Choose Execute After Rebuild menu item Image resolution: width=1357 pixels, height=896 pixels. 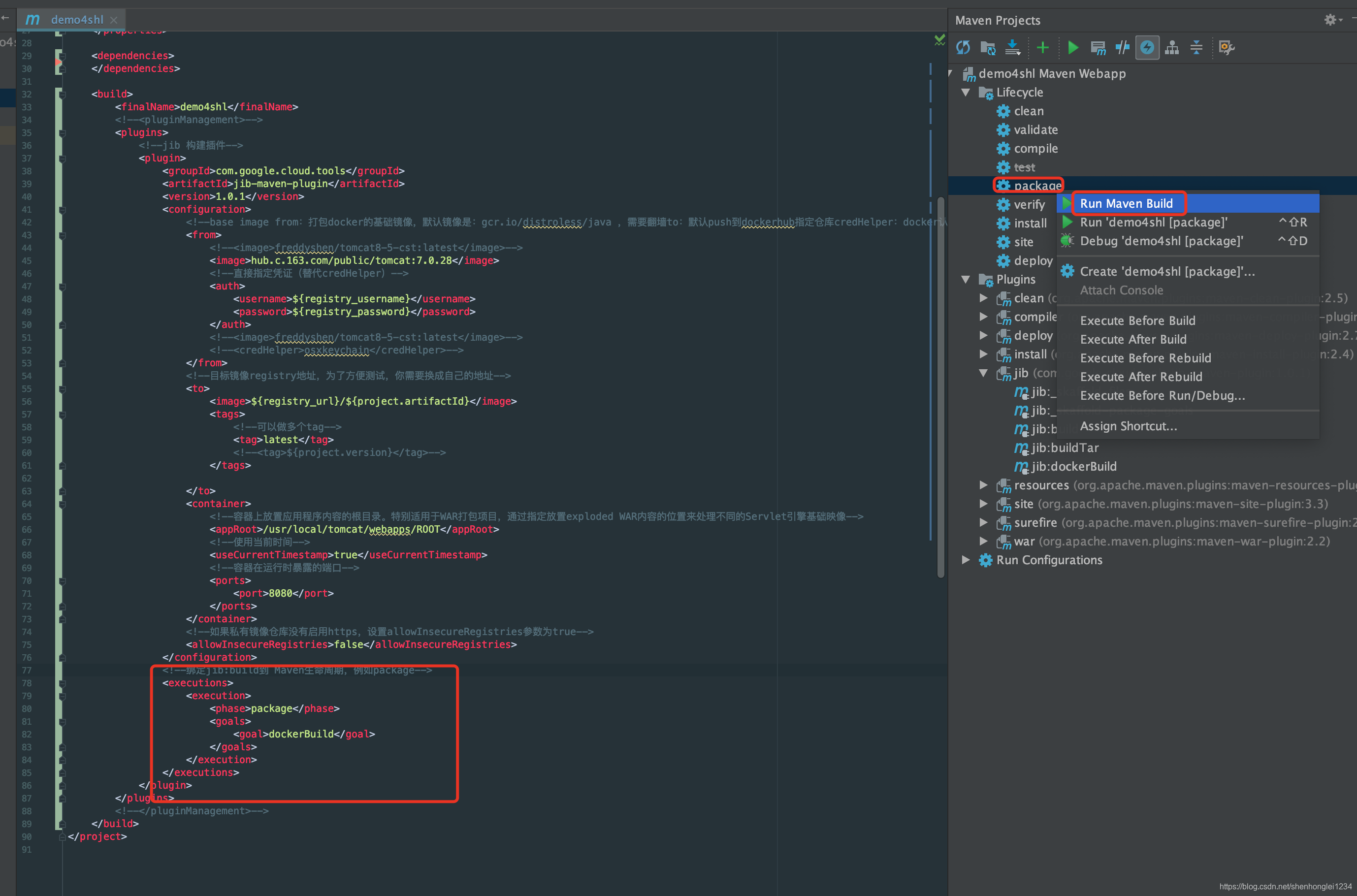[x=1188, y=377]
